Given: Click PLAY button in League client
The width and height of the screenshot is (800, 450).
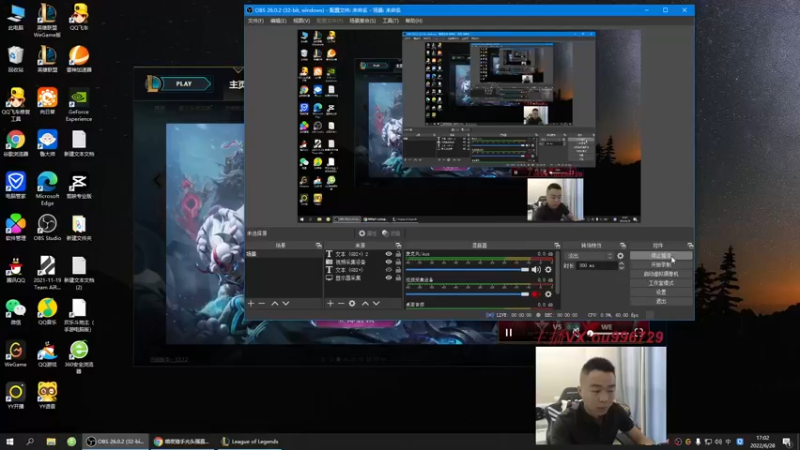Looking at the screenshot, I should 185,84.
